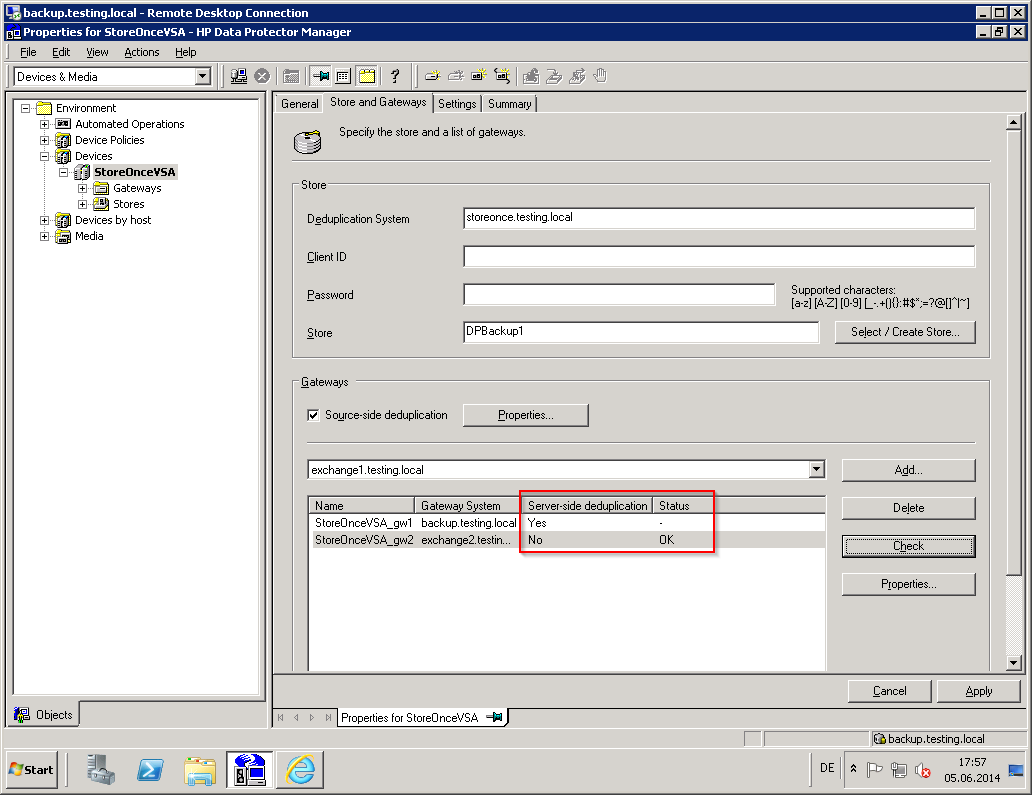
Task: Select the StoreOnceVSA_gw2 gateway row
Action: click(567, 540)
